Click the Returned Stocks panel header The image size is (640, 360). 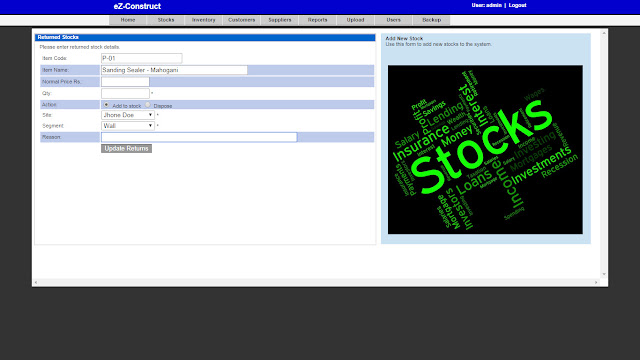click(205, 37)
